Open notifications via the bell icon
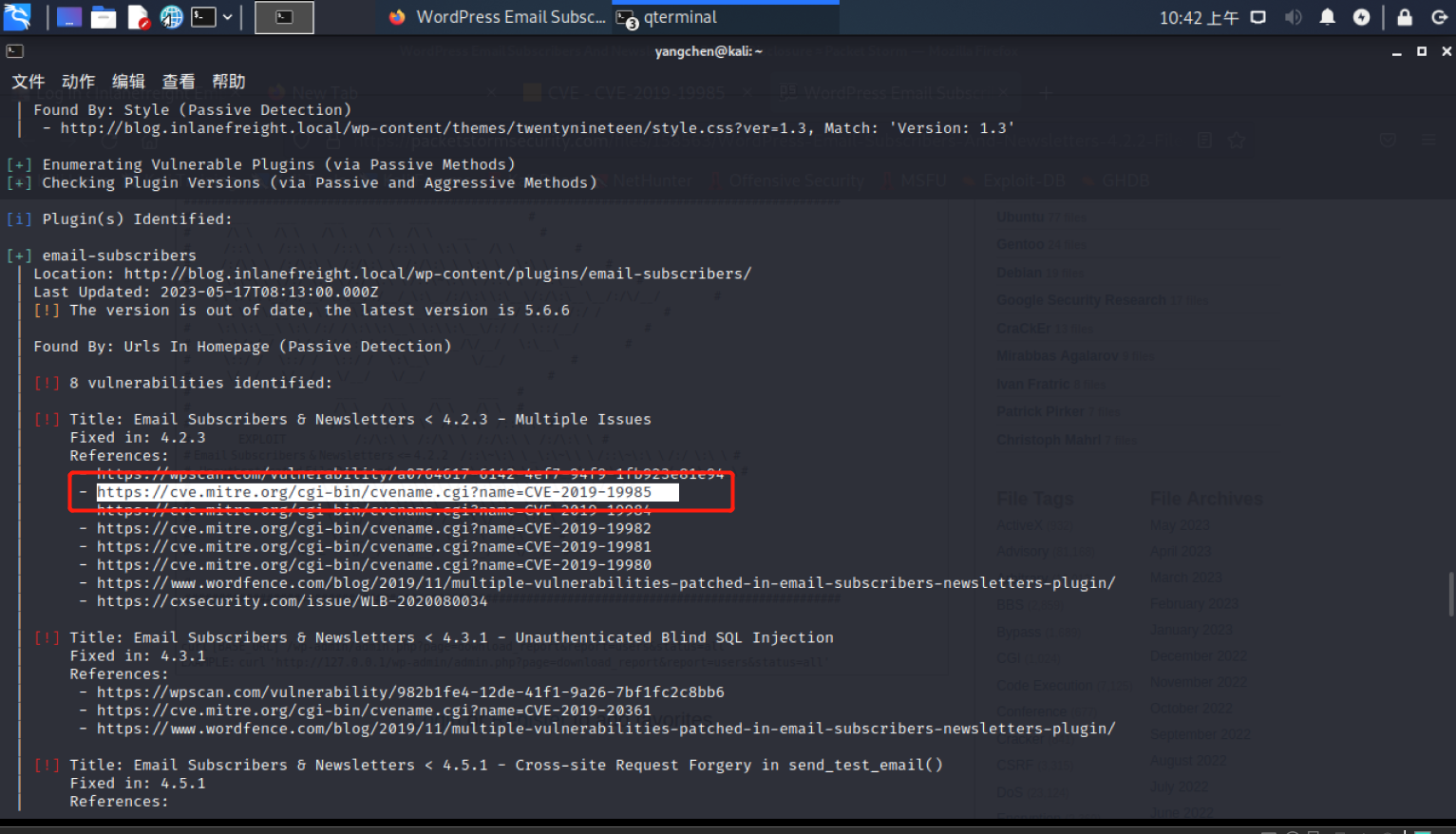The width and height of the screenshot is (1456, 834). point(1327,17)
